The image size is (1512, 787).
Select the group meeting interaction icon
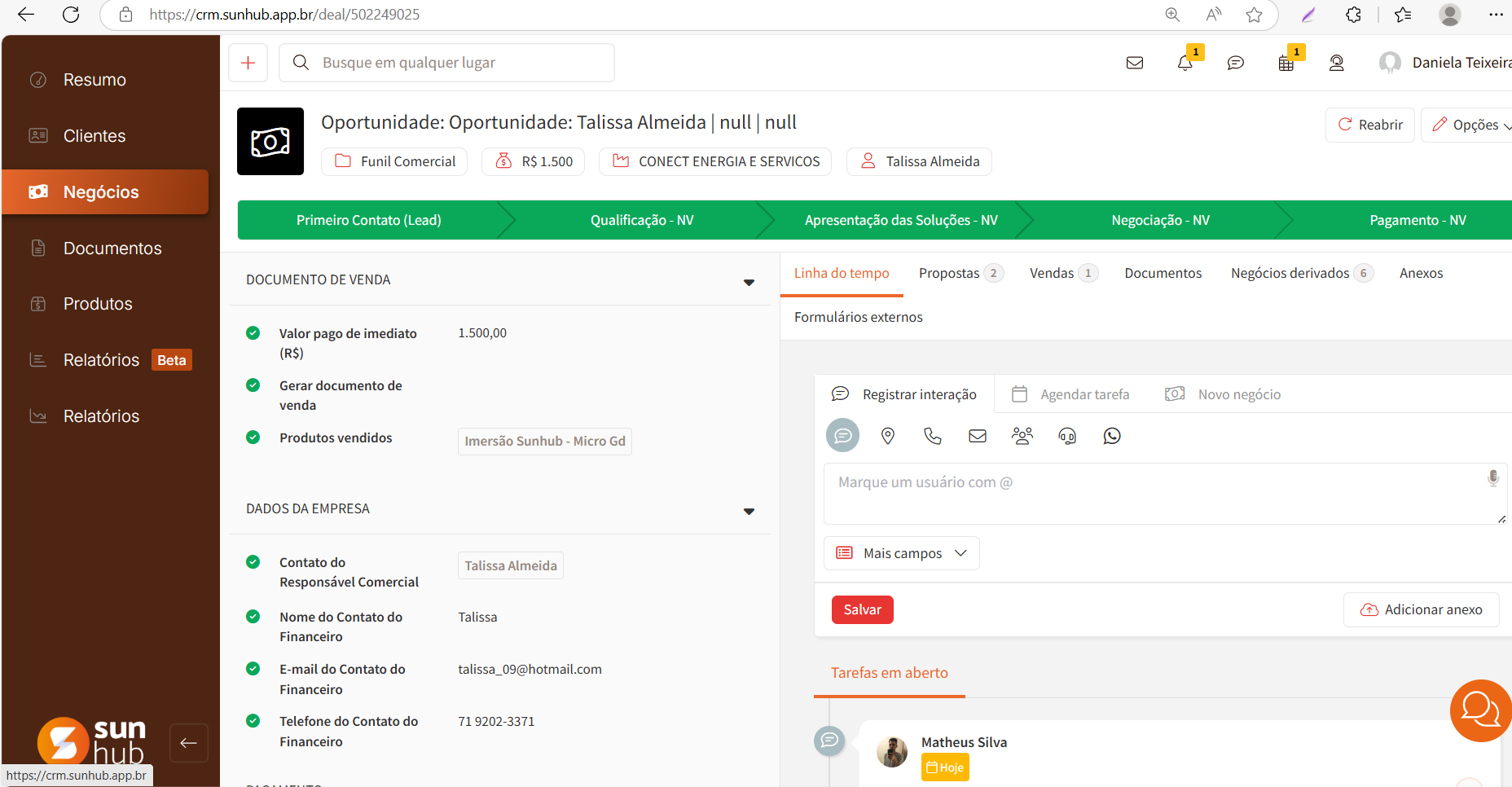pyautogui.click(x=1022, y=436)
